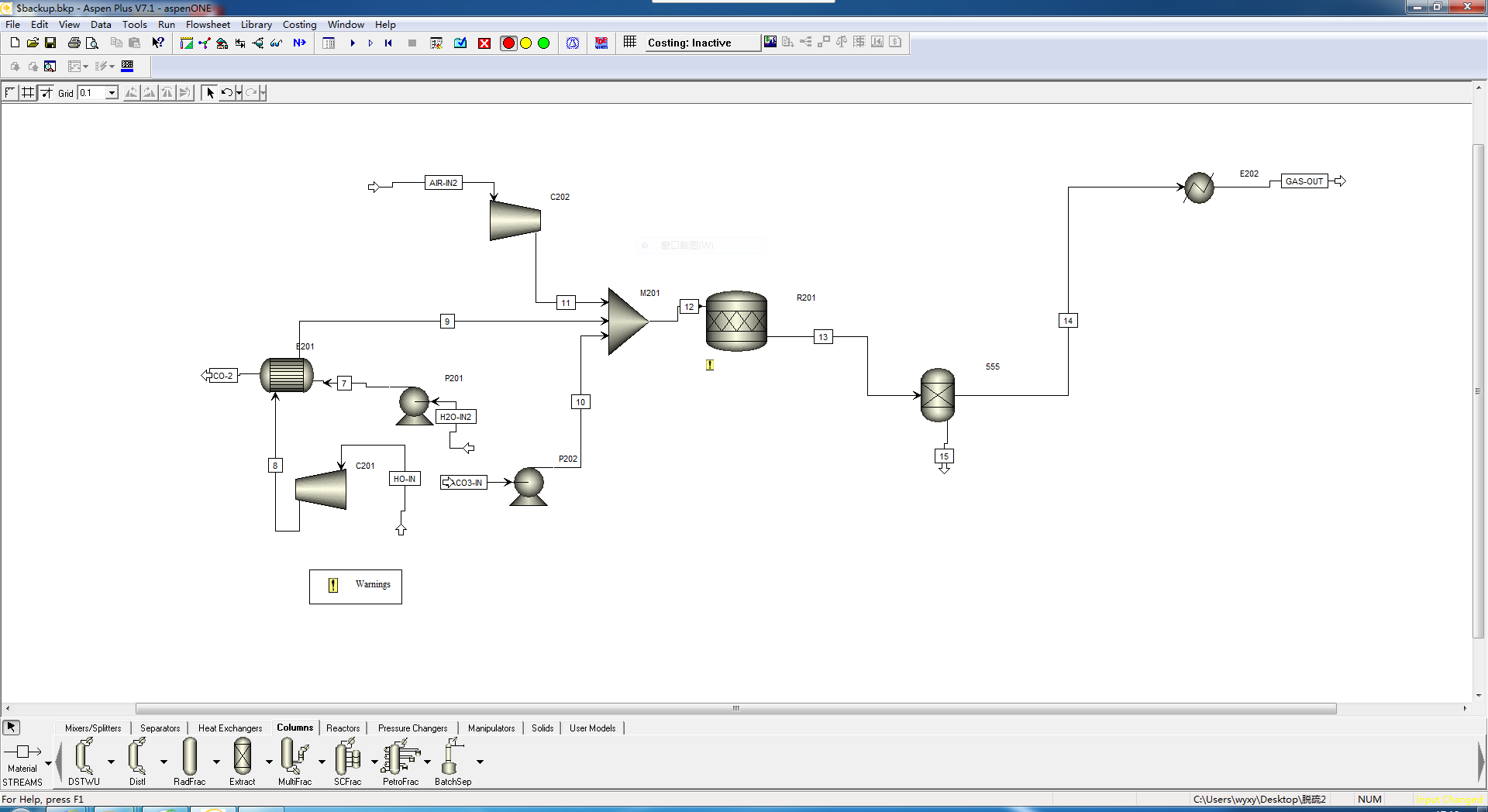Viewport: 1488px width, 812px height.
Task: Click the Material STREAMS icon
Action: [x=22, y=752]
